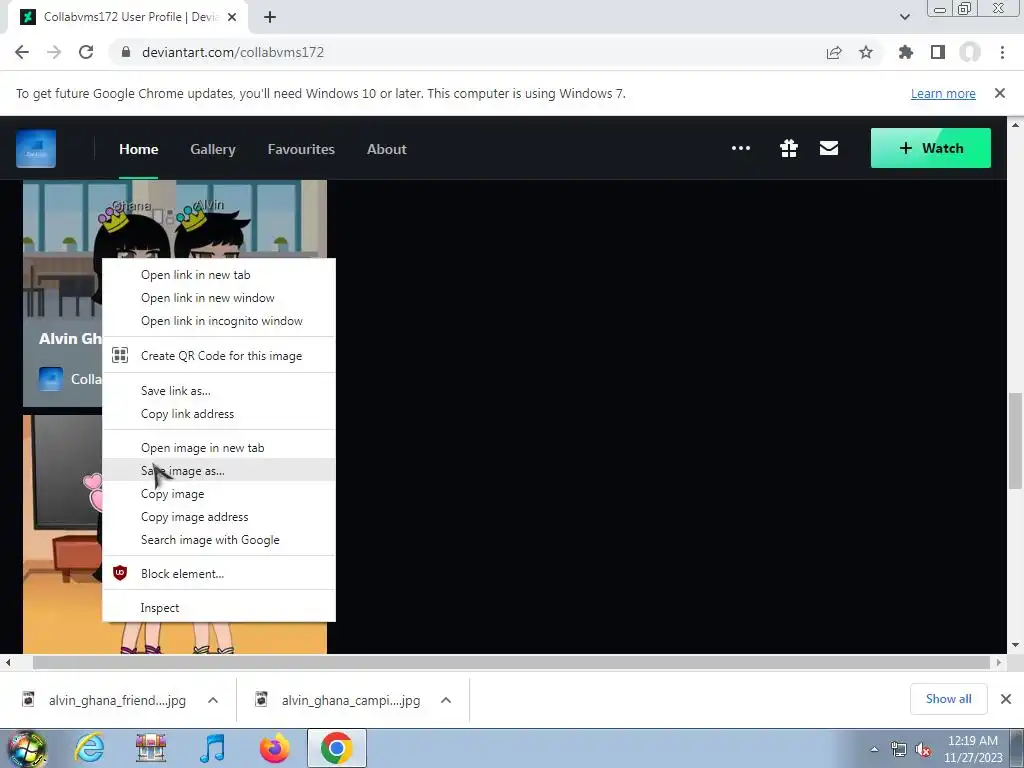Click the address bar URL field
This screenshot has width=1024, height=768.
[x=464, y=52]
